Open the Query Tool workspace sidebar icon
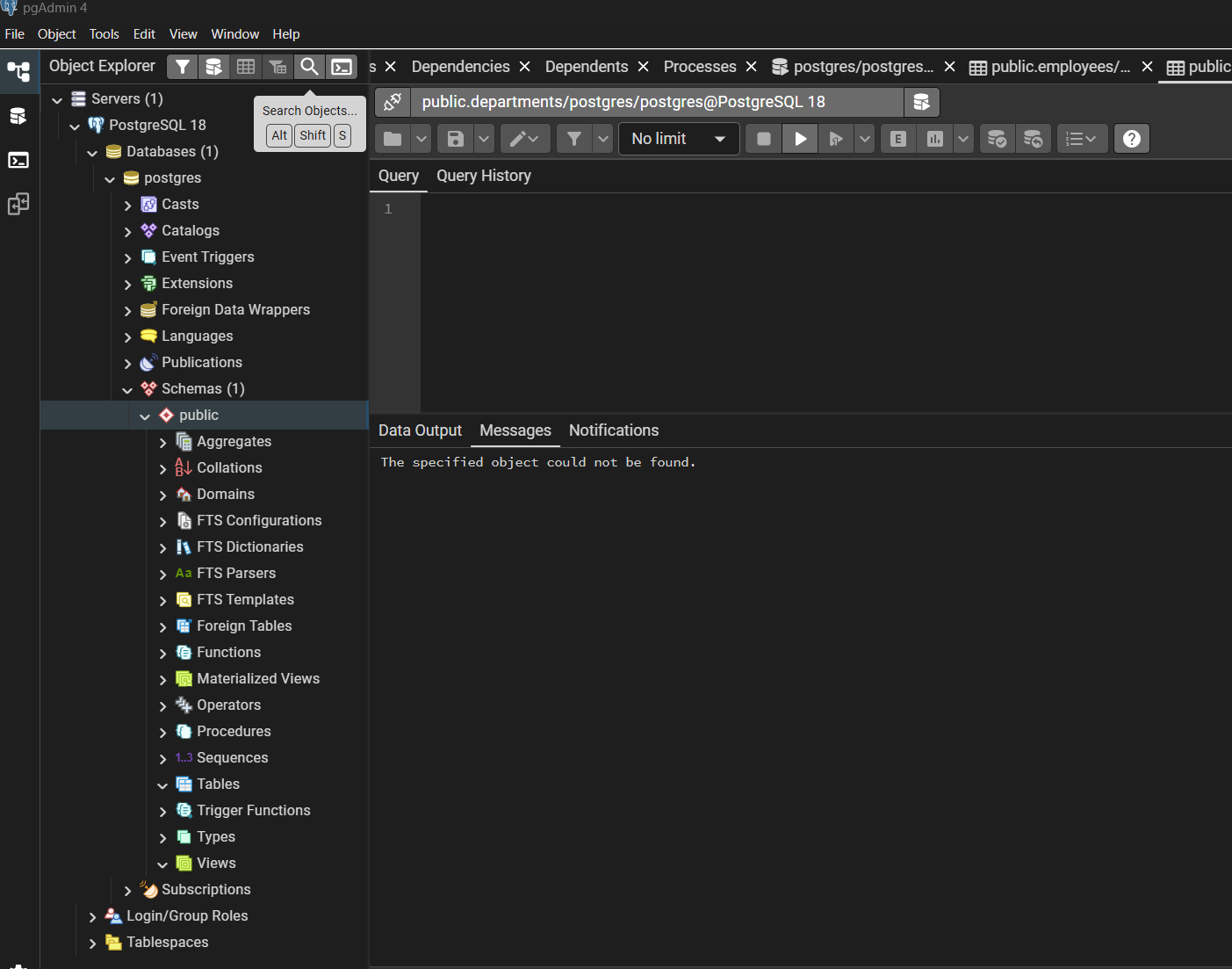This screenshot has width=1232, height=969. [x=18, y=116]
